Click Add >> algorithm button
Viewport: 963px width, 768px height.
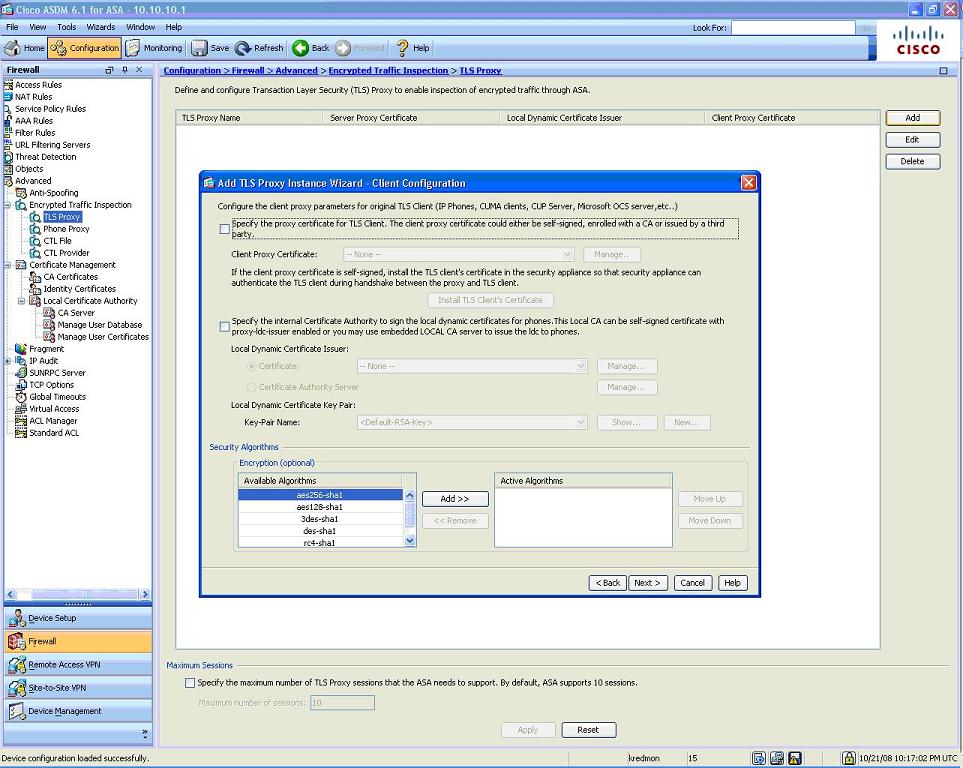tap(455, 499)
